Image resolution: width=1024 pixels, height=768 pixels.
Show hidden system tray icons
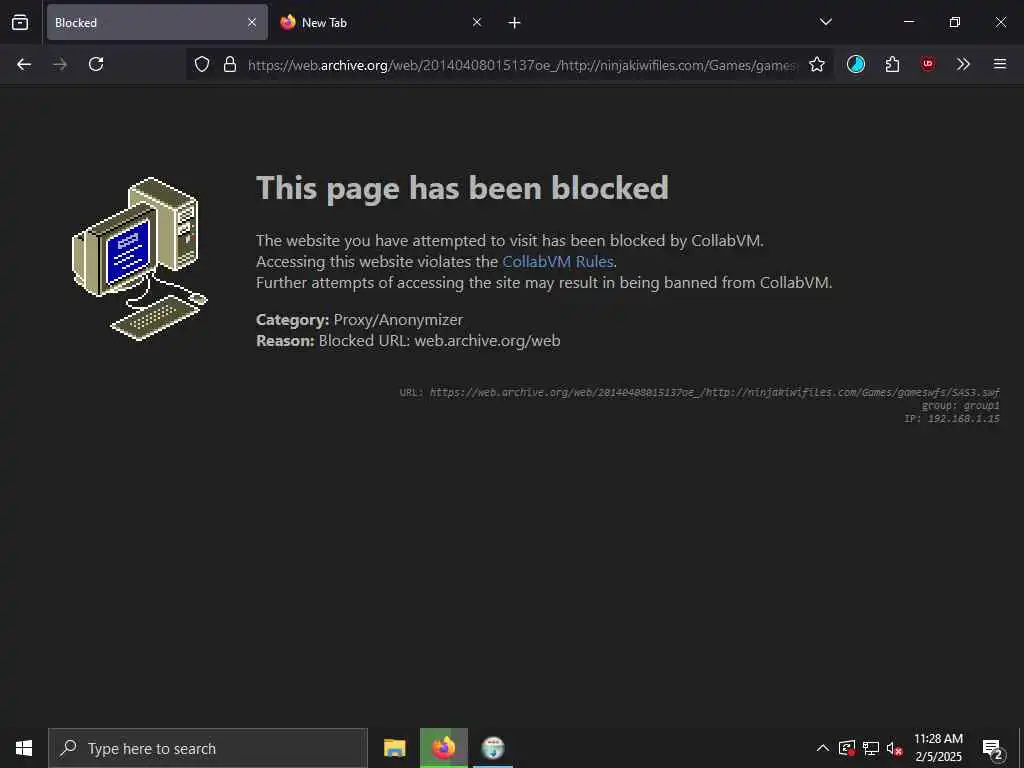coord(823,748)
